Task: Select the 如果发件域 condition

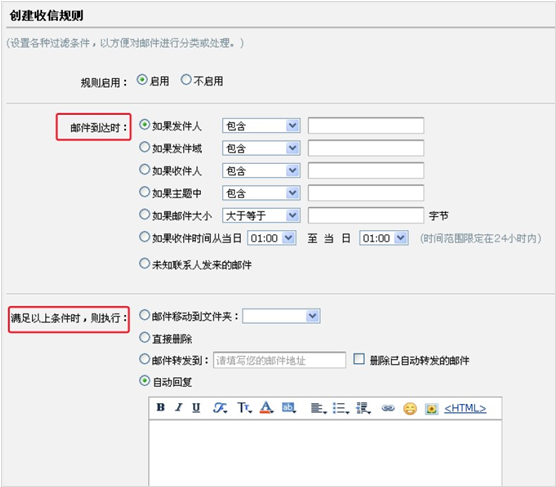Action: (144, 147)
